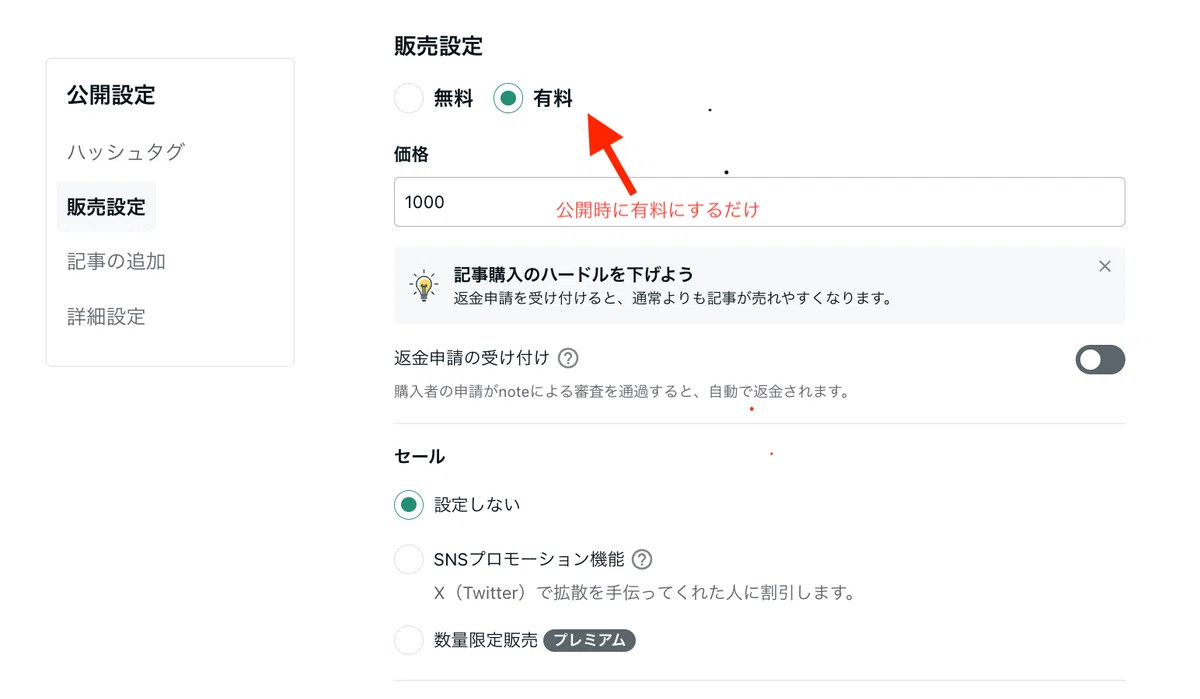The height and width of the screenshot is (699, 1200).
Task: Open help icon beside 返金申請の受け付け
Action: click(x=568, y=358)
